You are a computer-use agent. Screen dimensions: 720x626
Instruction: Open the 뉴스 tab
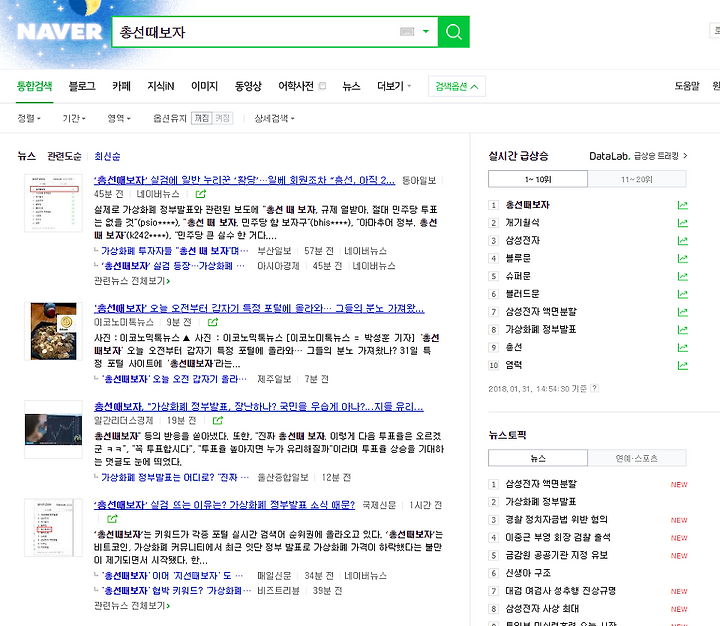point(351,86)
